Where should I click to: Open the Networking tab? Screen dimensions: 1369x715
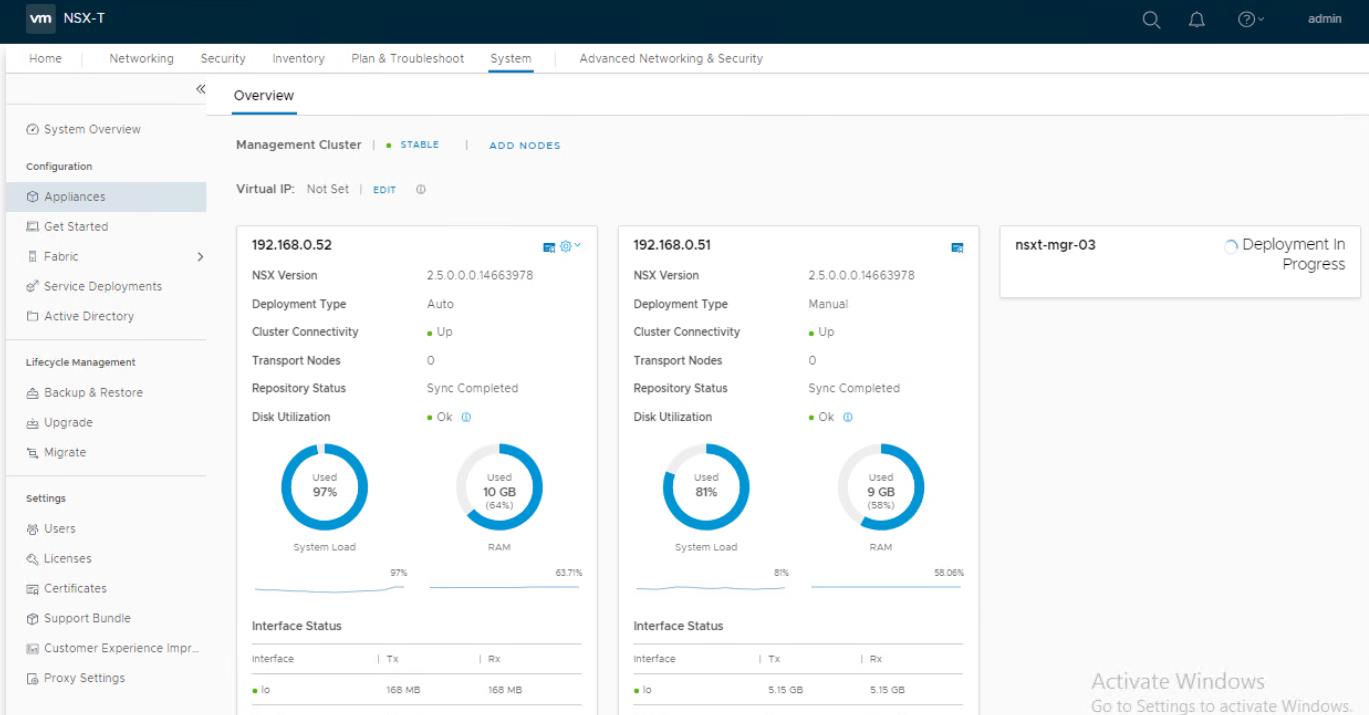point(141,59)
